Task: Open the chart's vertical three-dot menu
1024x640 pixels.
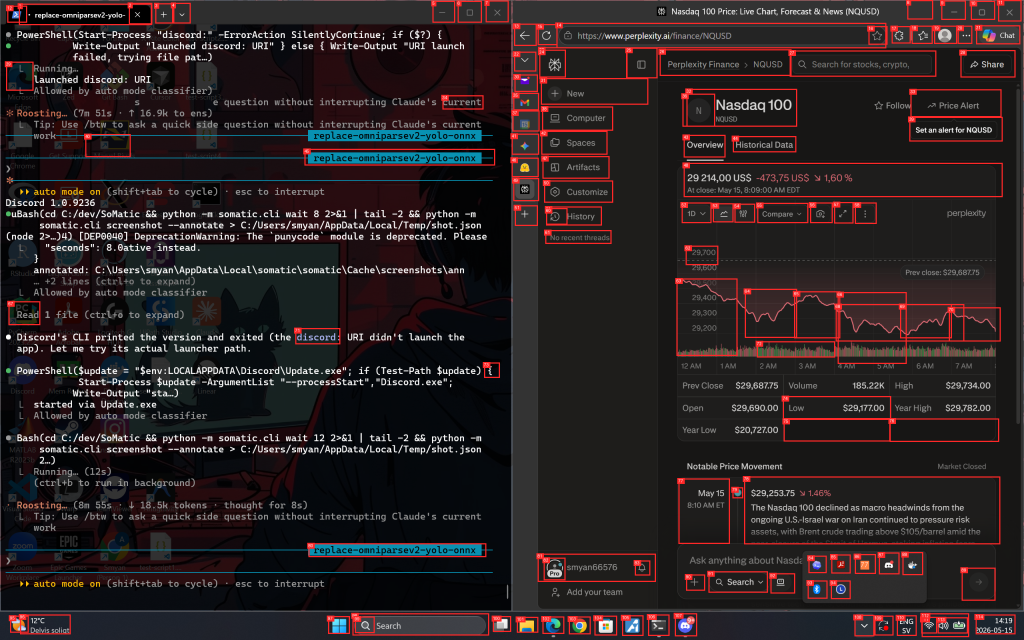Action: (865, 214)
